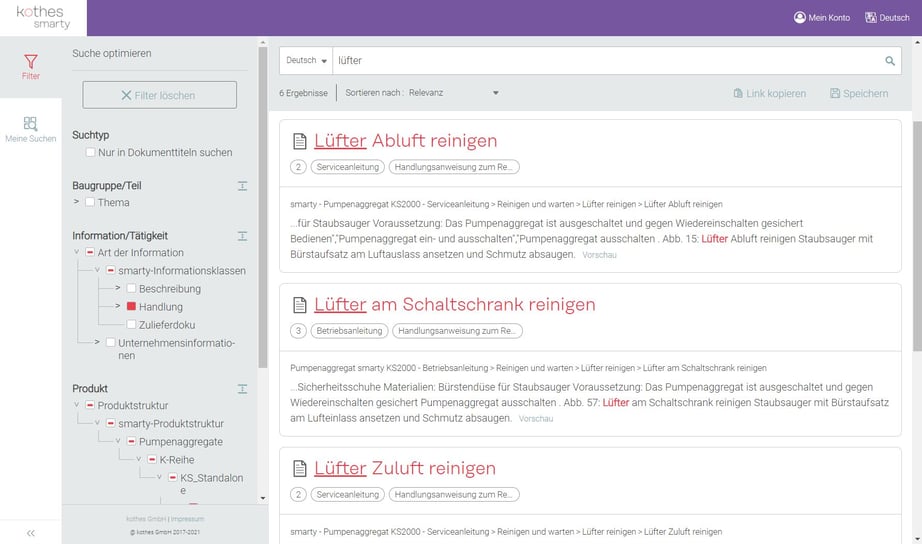
Task: Open Lüfter Abluft reinigen result
Action: 405,141
